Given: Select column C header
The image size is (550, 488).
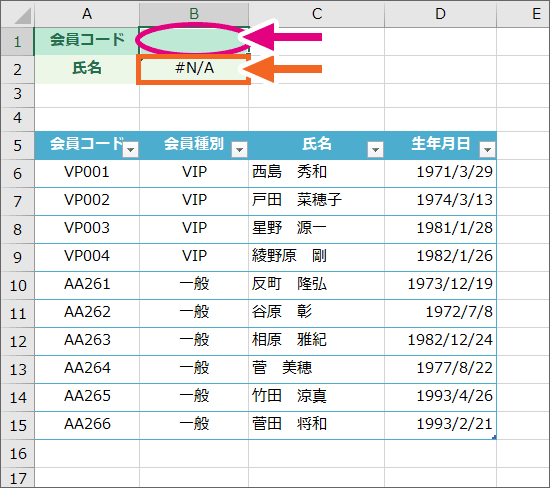Looking at the screenshot, I should (x=317, y=14).
